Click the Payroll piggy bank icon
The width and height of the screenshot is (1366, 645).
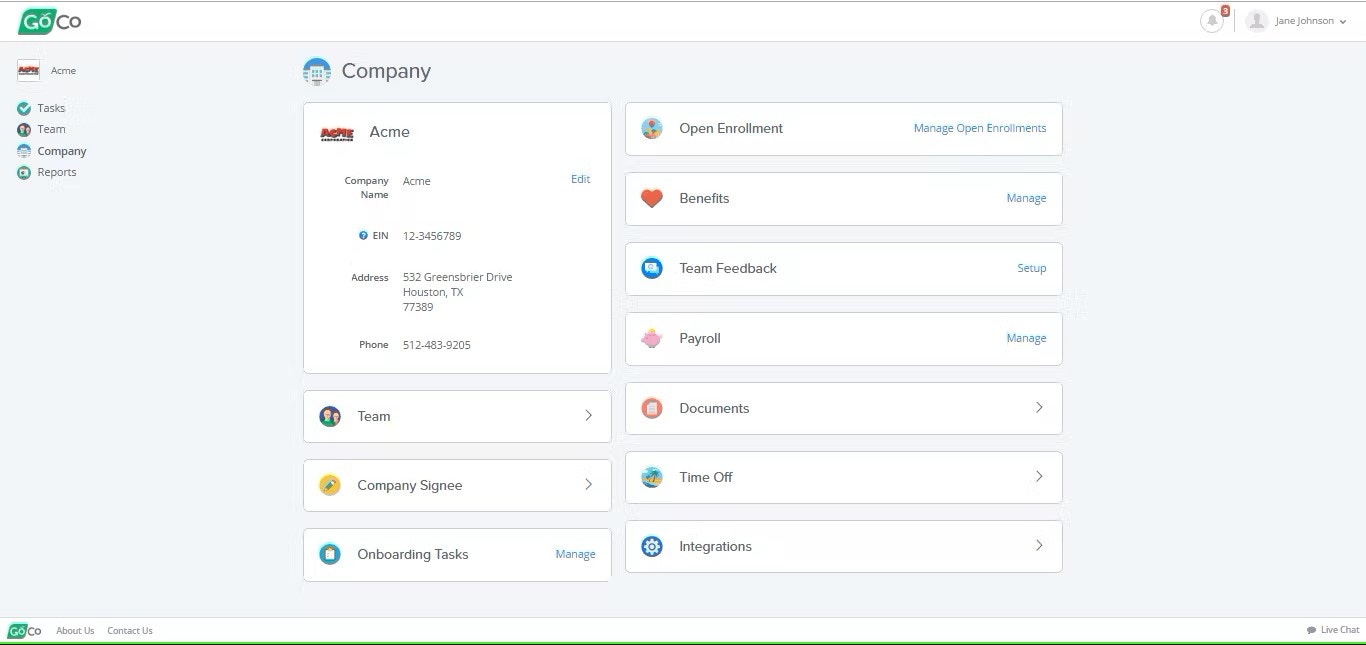click(651, 338)
